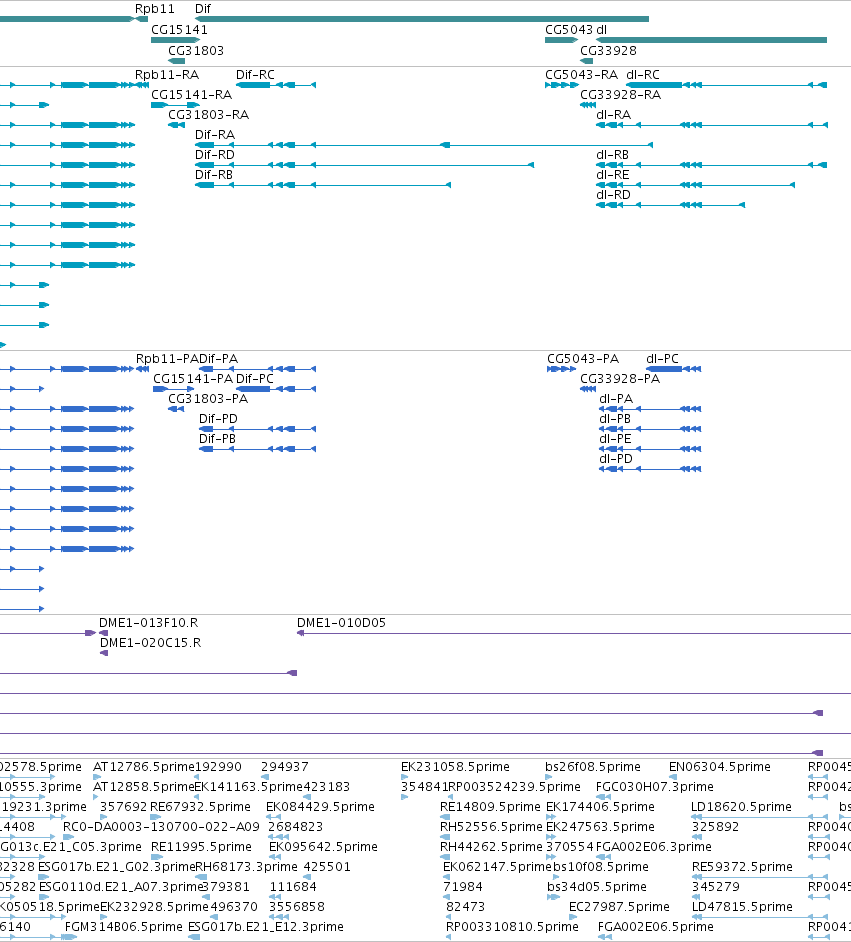851x942 pixels.
Task: Click the Rpb11-RA transcript label
Action: tap(166, 74)
